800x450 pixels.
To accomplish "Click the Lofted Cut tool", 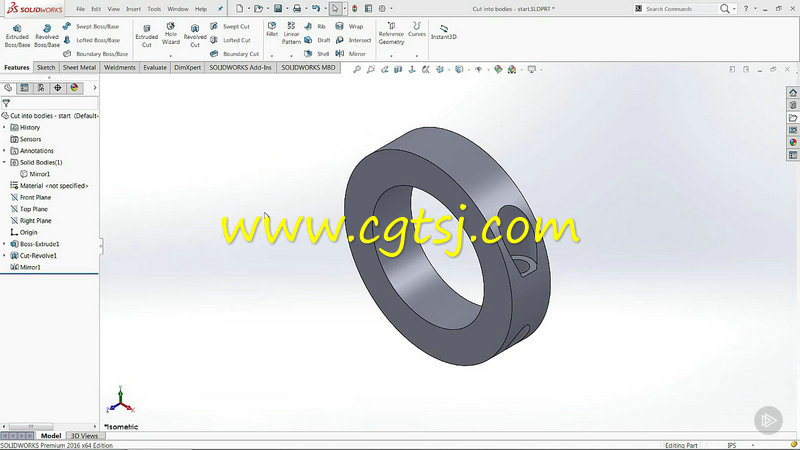I will click(230, 40).
